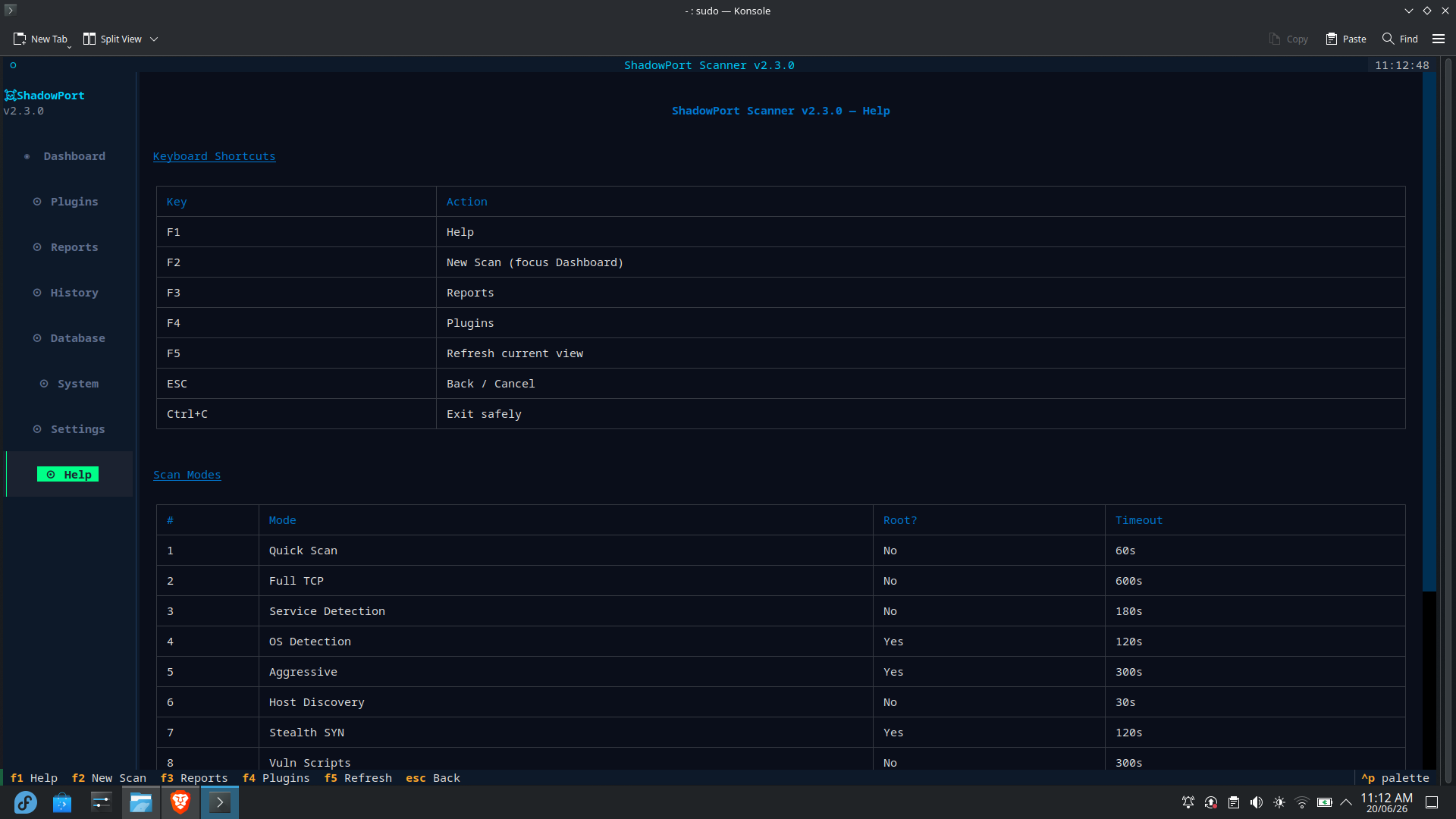This screenshot has height=819, width=1456.
Task: Click the F2 key cell
Action: pyautogui.click(x=297, y=262)
